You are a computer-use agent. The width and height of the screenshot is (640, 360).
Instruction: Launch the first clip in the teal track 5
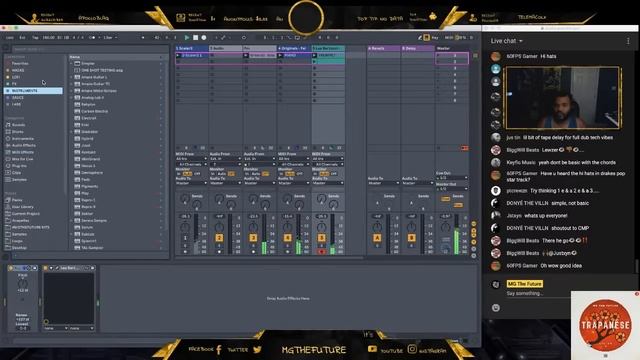pos(315,55)
